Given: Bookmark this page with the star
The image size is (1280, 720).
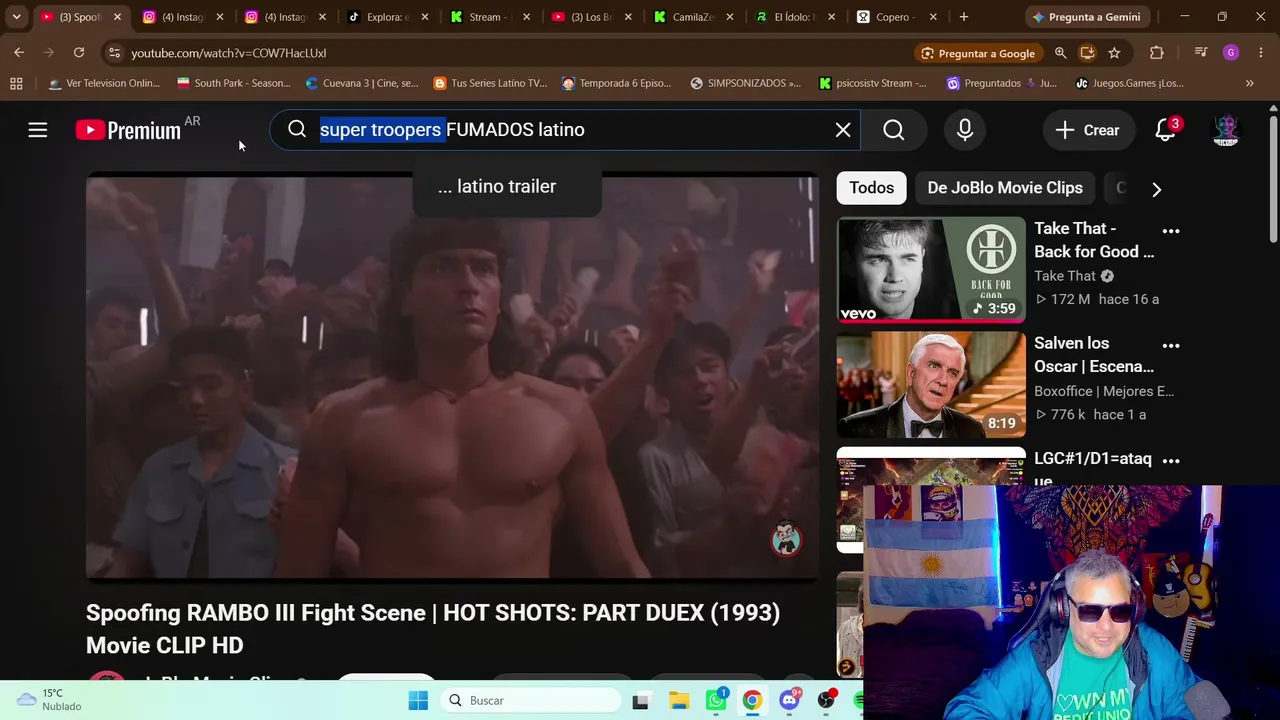Looking at the screenshot, I should 1114,53.
